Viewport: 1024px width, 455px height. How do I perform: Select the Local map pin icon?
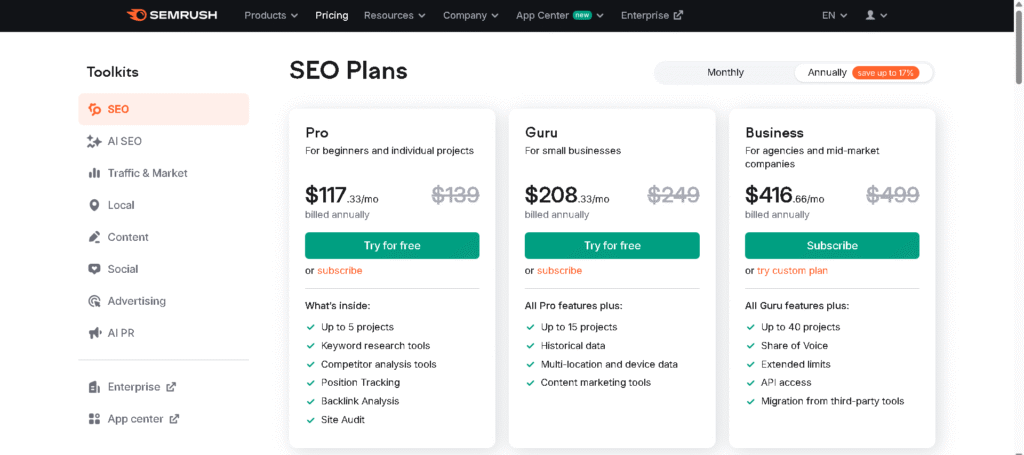coord(94,205)
